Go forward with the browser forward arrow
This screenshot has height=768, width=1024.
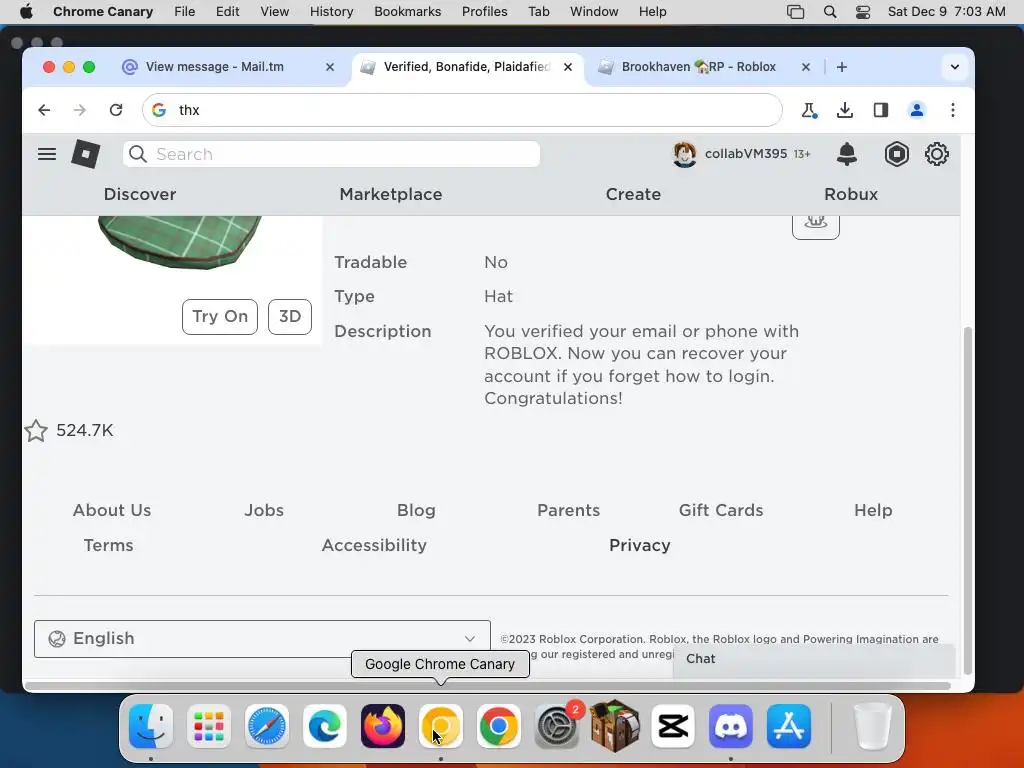(80, 110)
